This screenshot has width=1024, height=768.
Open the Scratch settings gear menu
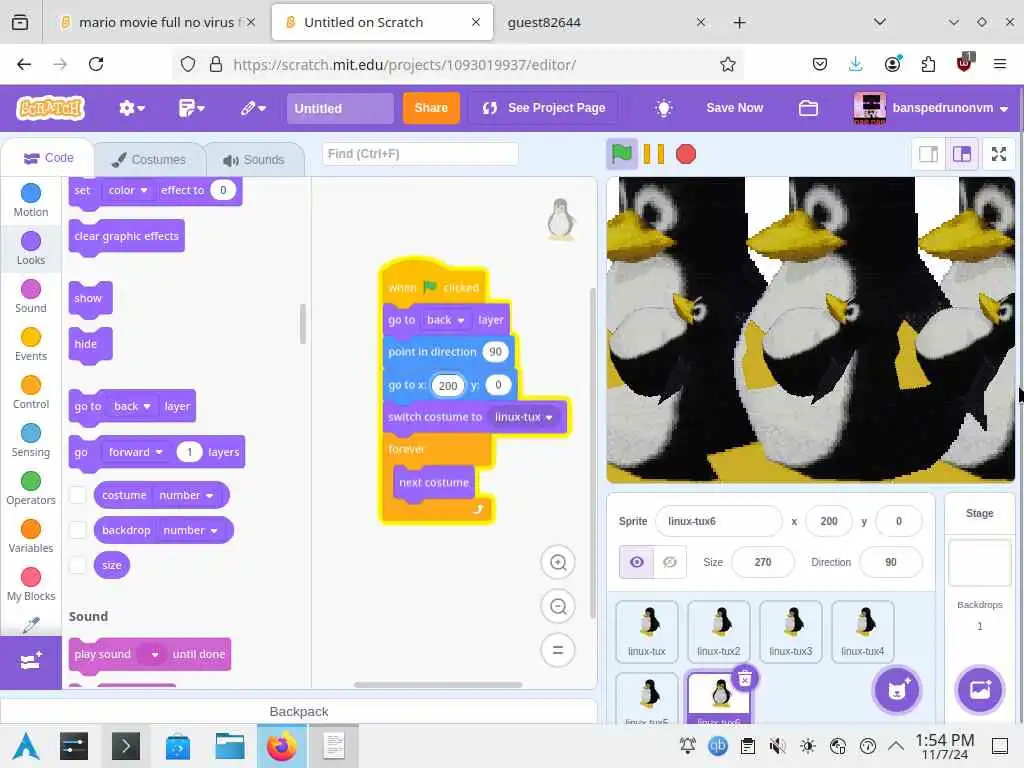coord(131,108)
